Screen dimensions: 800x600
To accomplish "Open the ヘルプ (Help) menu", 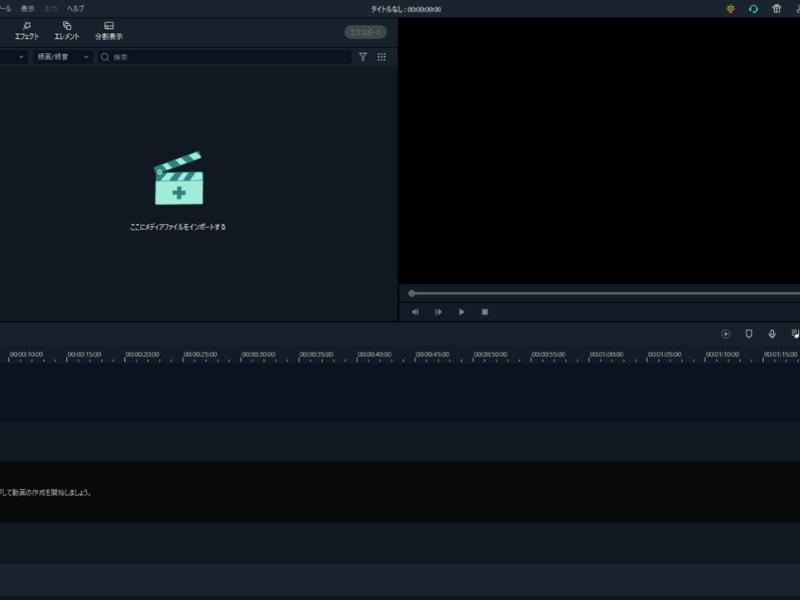I will [75, 8].
